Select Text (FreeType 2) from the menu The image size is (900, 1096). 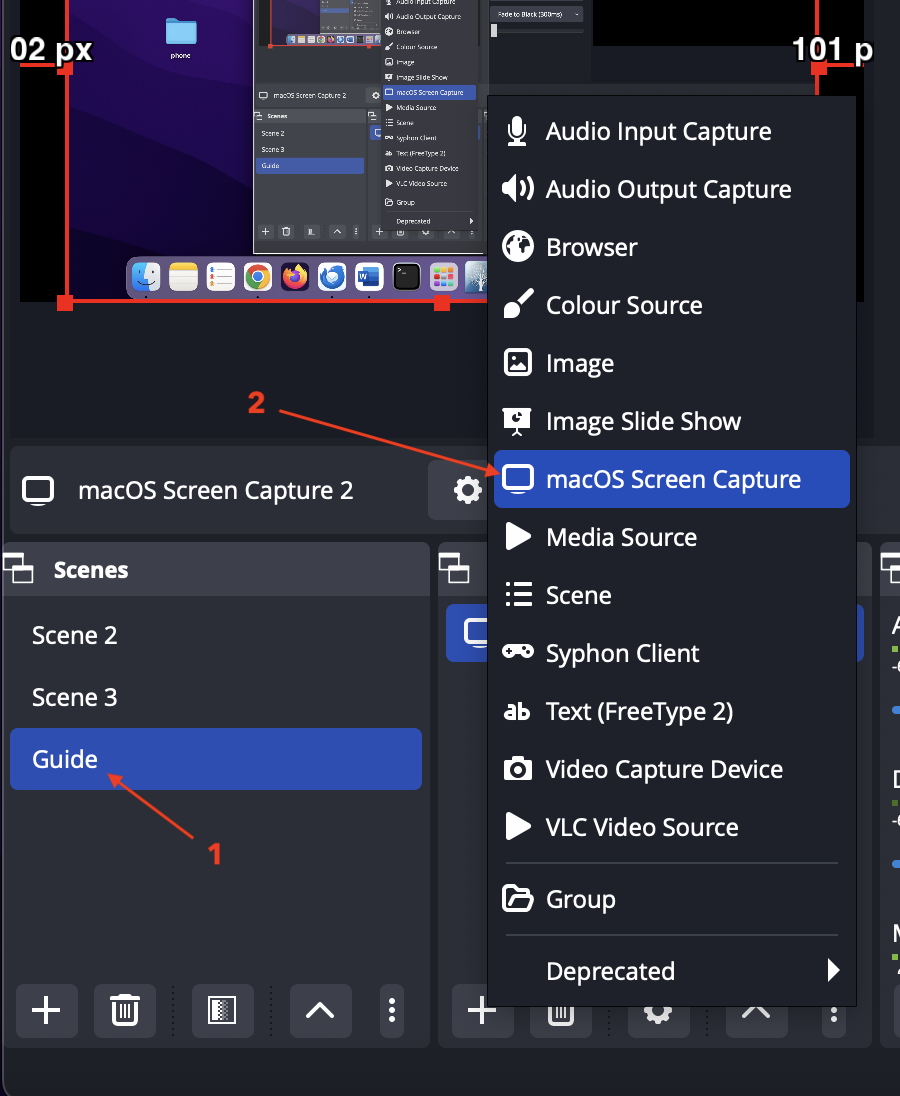coord(672,712)
